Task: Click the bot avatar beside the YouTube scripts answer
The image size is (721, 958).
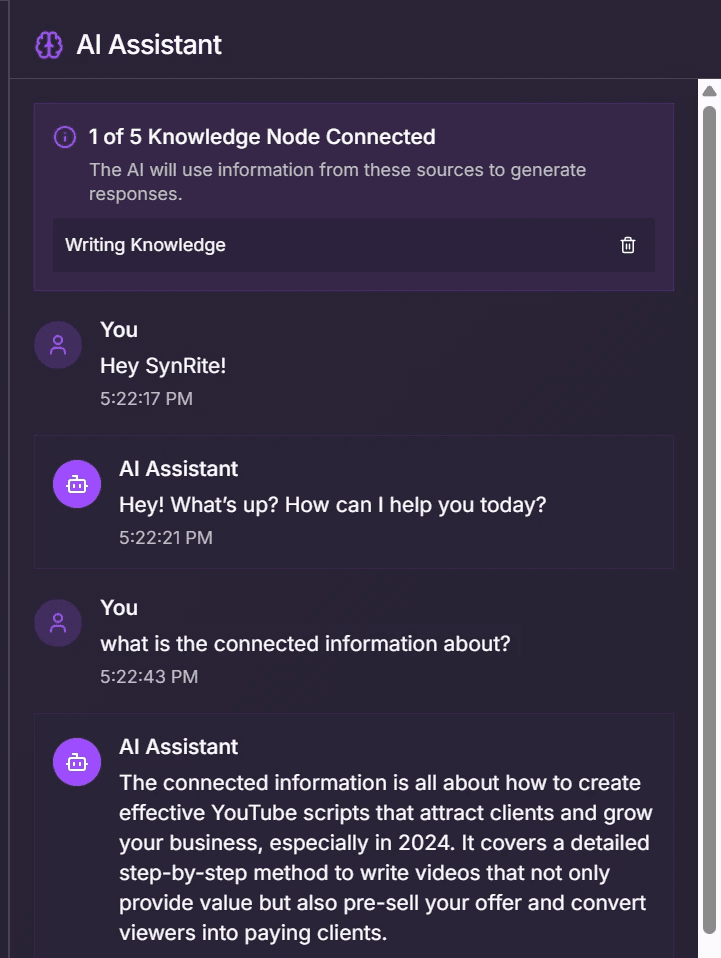Action: tap(77, 762)
